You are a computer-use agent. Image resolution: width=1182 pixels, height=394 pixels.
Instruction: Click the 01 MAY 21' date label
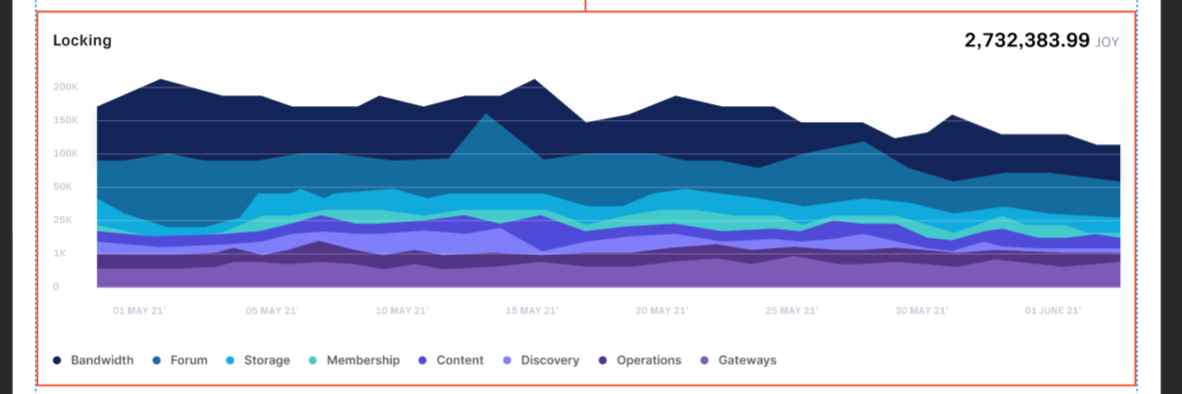tap(139, 310)
